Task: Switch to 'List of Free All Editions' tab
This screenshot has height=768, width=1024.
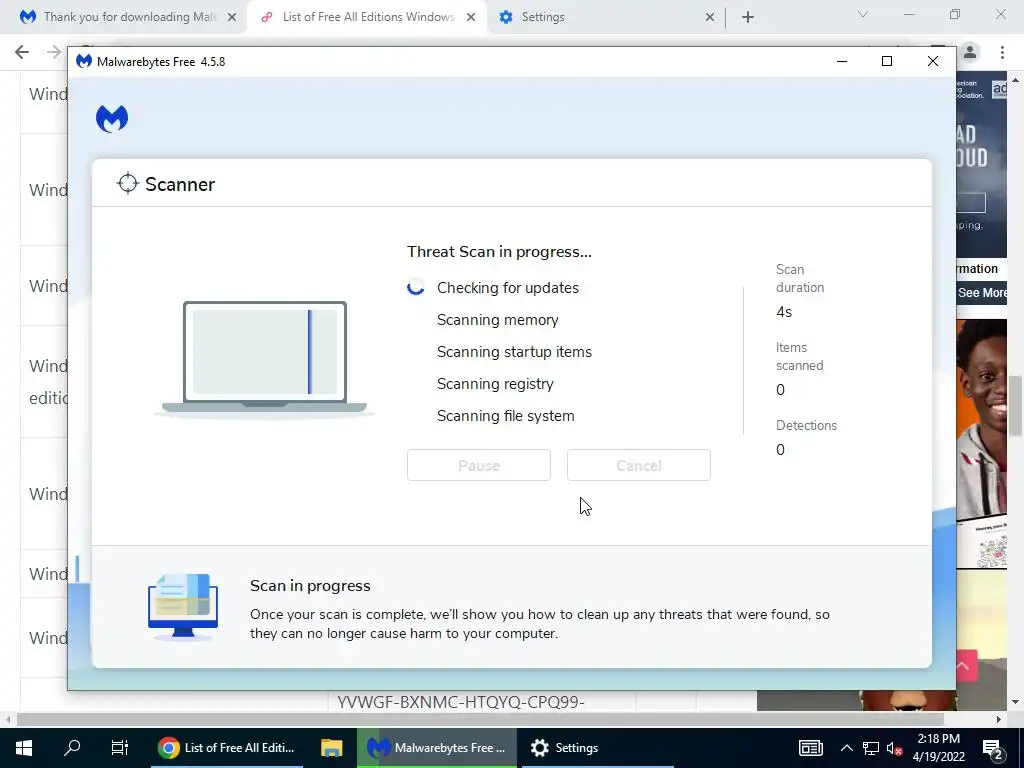Action: coord(368,17)
